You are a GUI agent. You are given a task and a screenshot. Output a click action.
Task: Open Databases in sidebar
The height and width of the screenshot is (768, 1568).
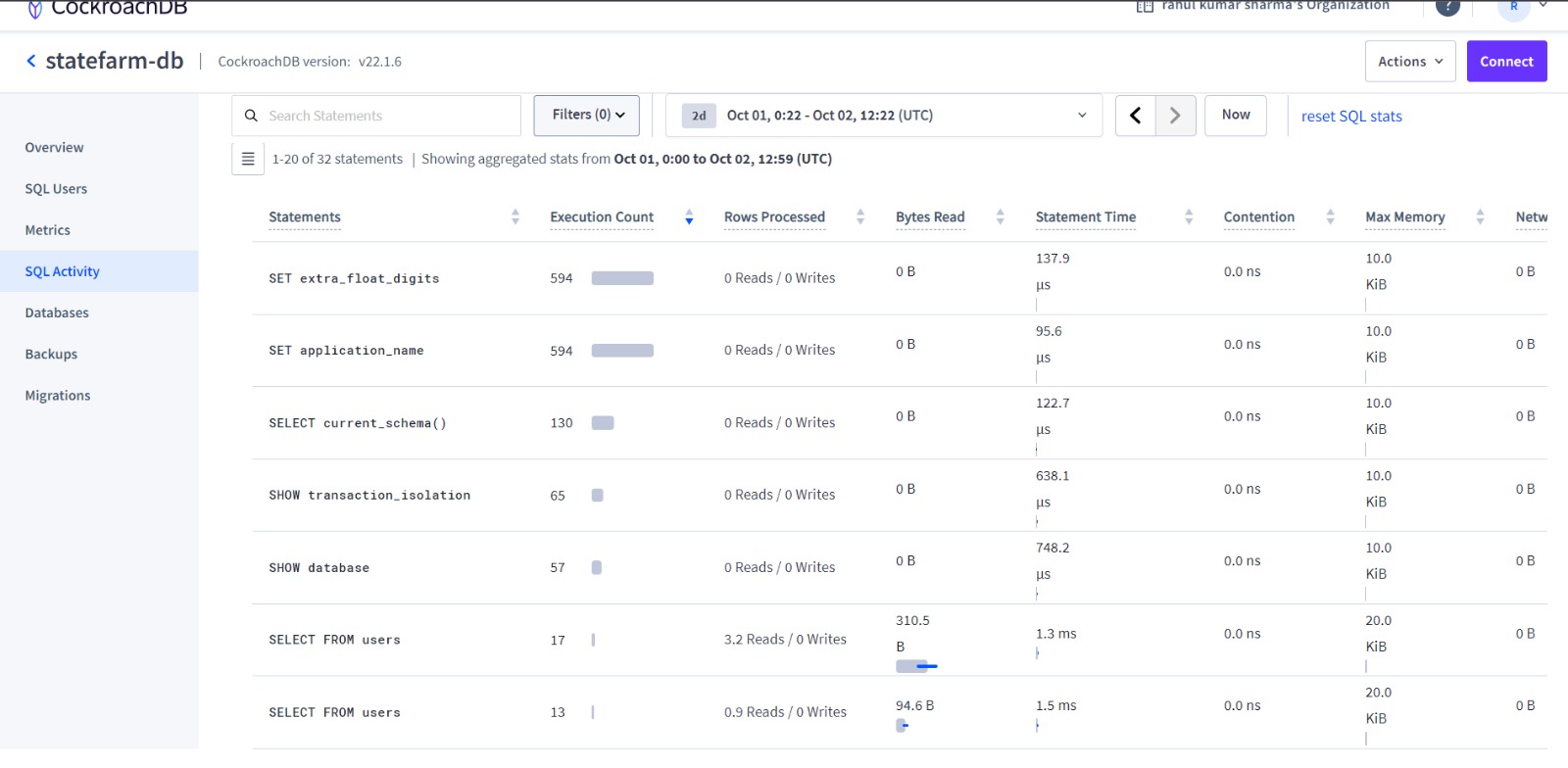click(57, 312)
